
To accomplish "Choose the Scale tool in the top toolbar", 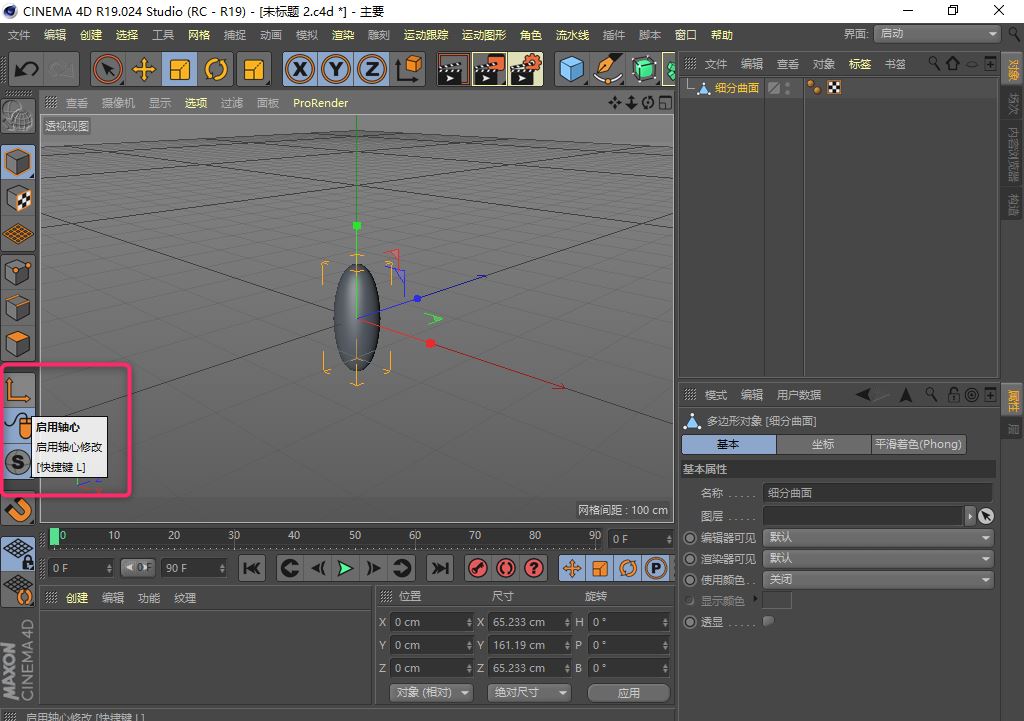I will click(180, 69).
